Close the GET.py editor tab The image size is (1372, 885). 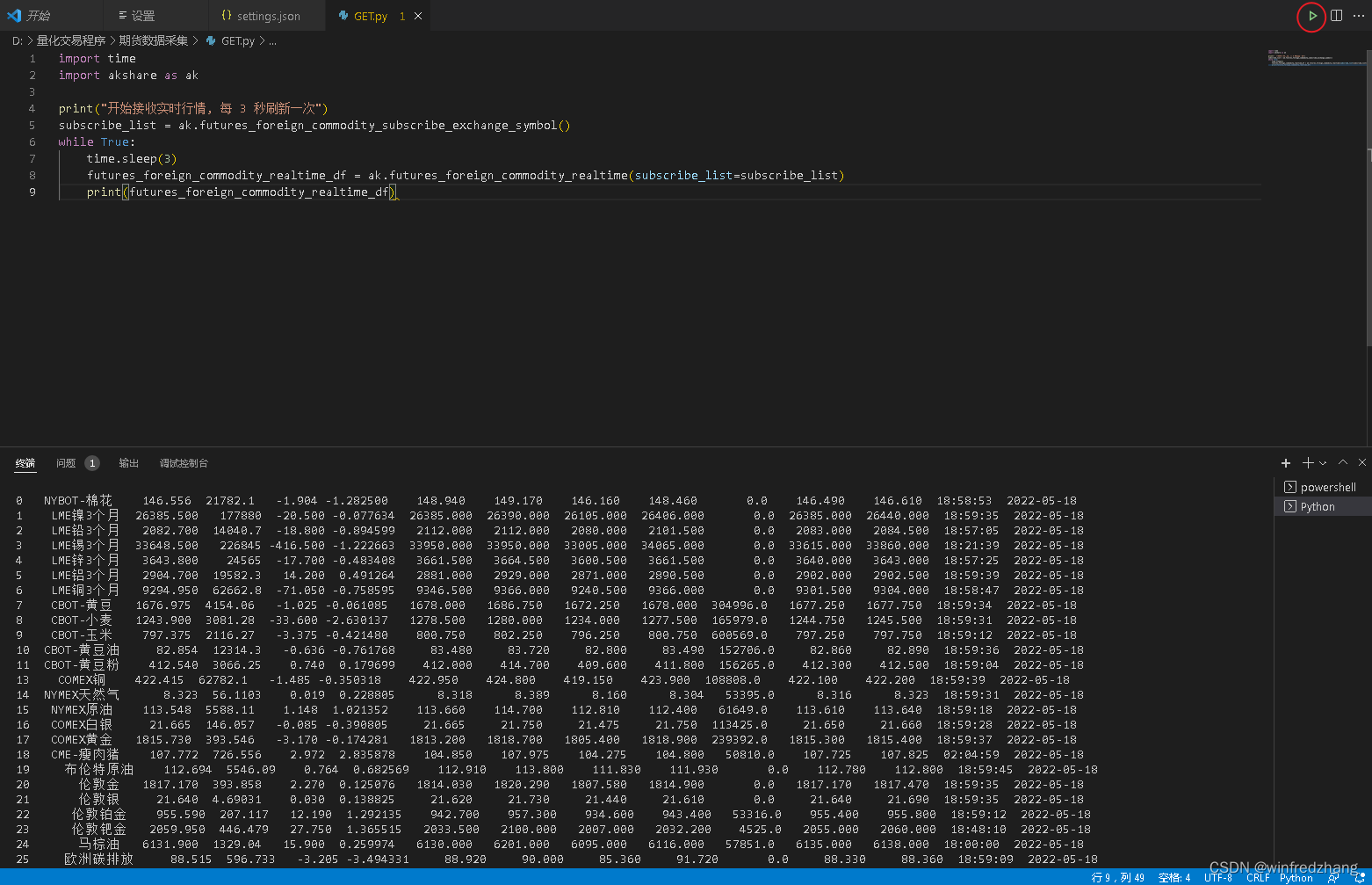[x=418, y=16]
